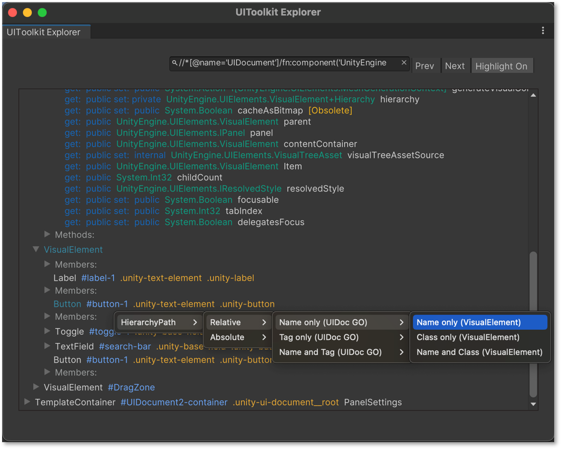The image size is (561, 449).
Task: Expand VisualElement #DragZone node
Action: pos(36,387)
